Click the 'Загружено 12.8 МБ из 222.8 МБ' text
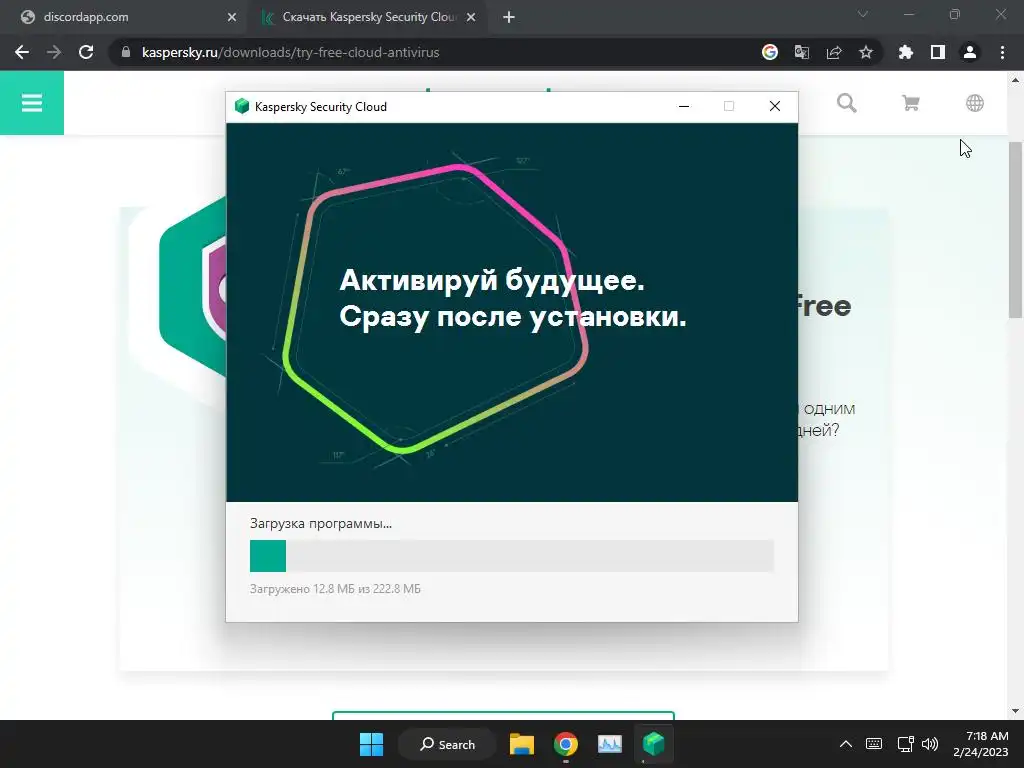 click(x=335, y=589)
